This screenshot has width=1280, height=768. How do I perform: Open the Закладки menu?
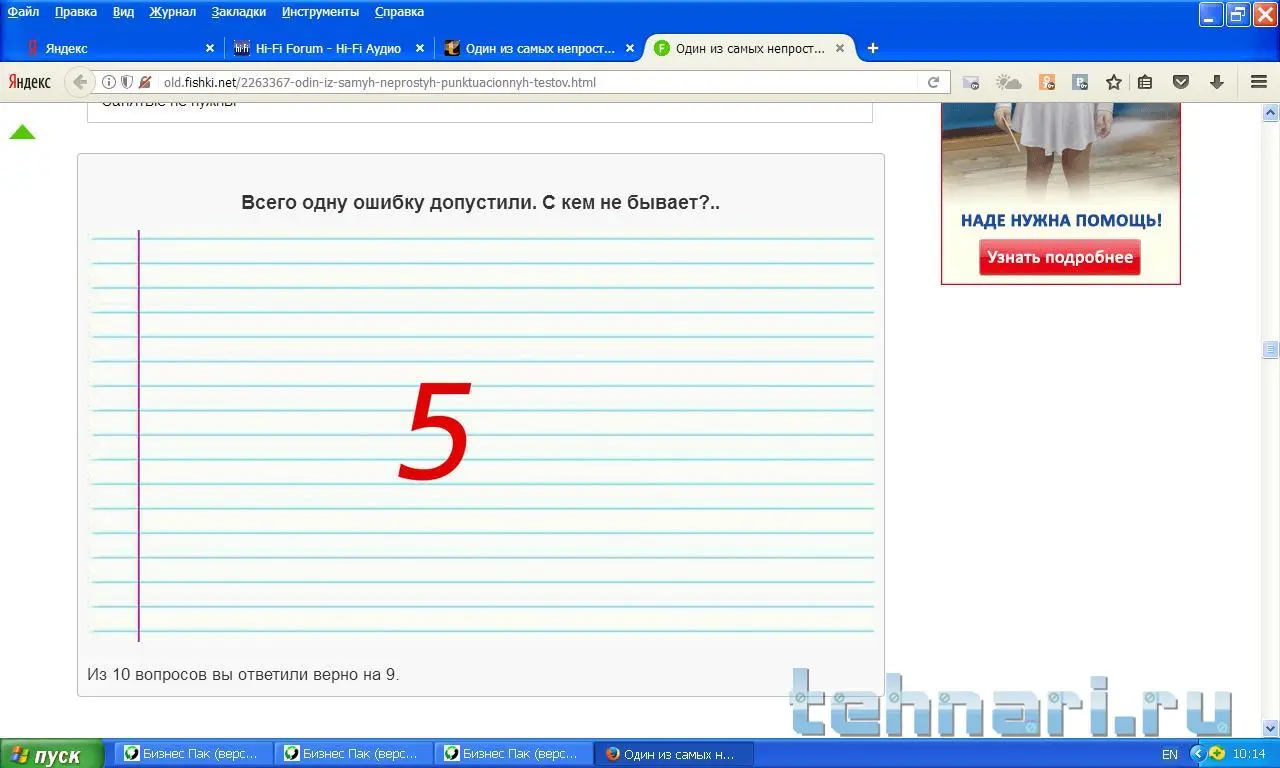pyautogui.click(x=239, y=12)
